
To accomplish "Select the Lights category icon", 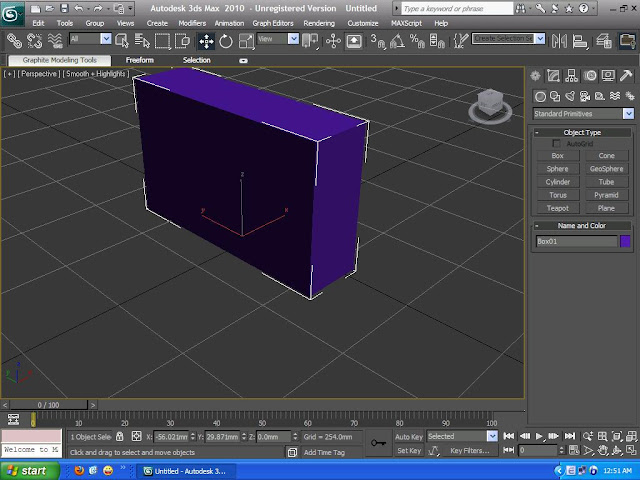I will [570, 96].
